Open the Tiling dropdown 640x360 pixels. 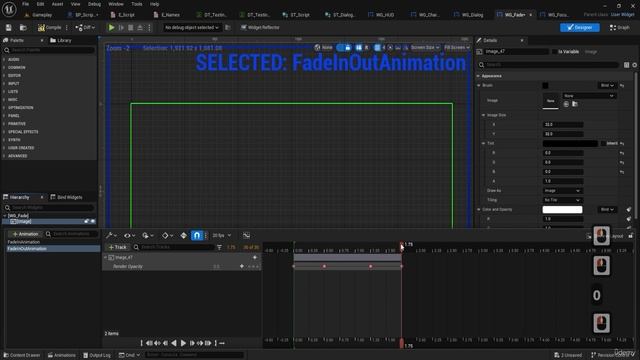tap(562, 200)
